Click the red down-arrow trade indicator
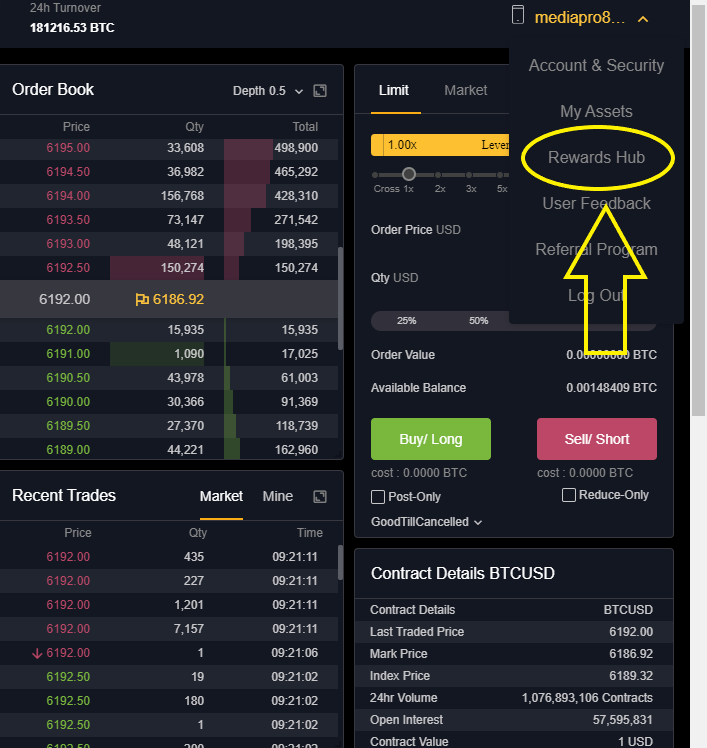Viewport: 707px width, 748px height. click(37, 653)
